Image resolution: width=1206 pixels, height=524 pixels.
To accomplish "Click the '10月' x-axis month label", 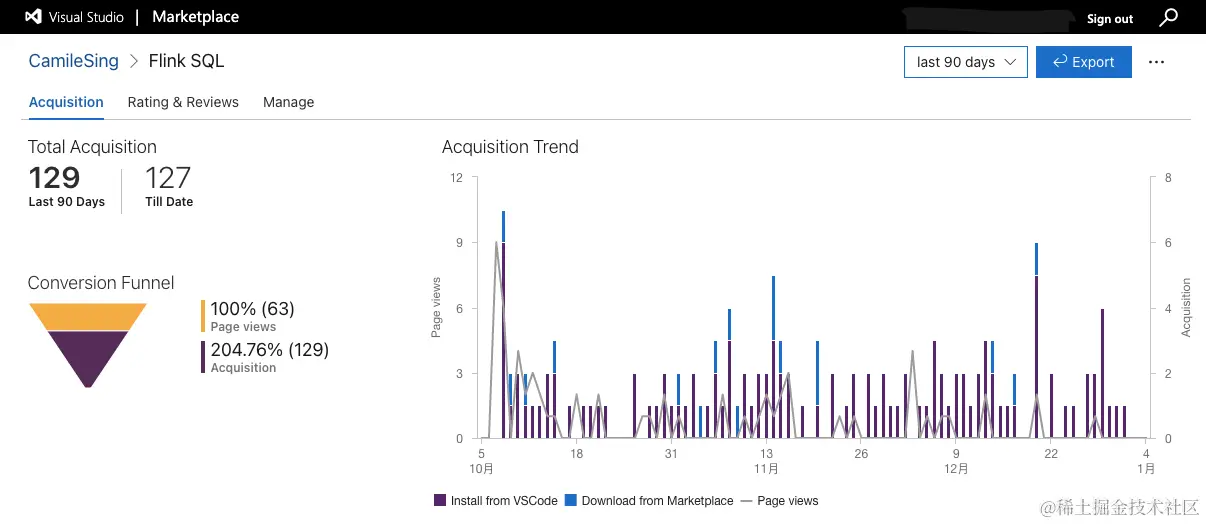I will tap(482, 468).
